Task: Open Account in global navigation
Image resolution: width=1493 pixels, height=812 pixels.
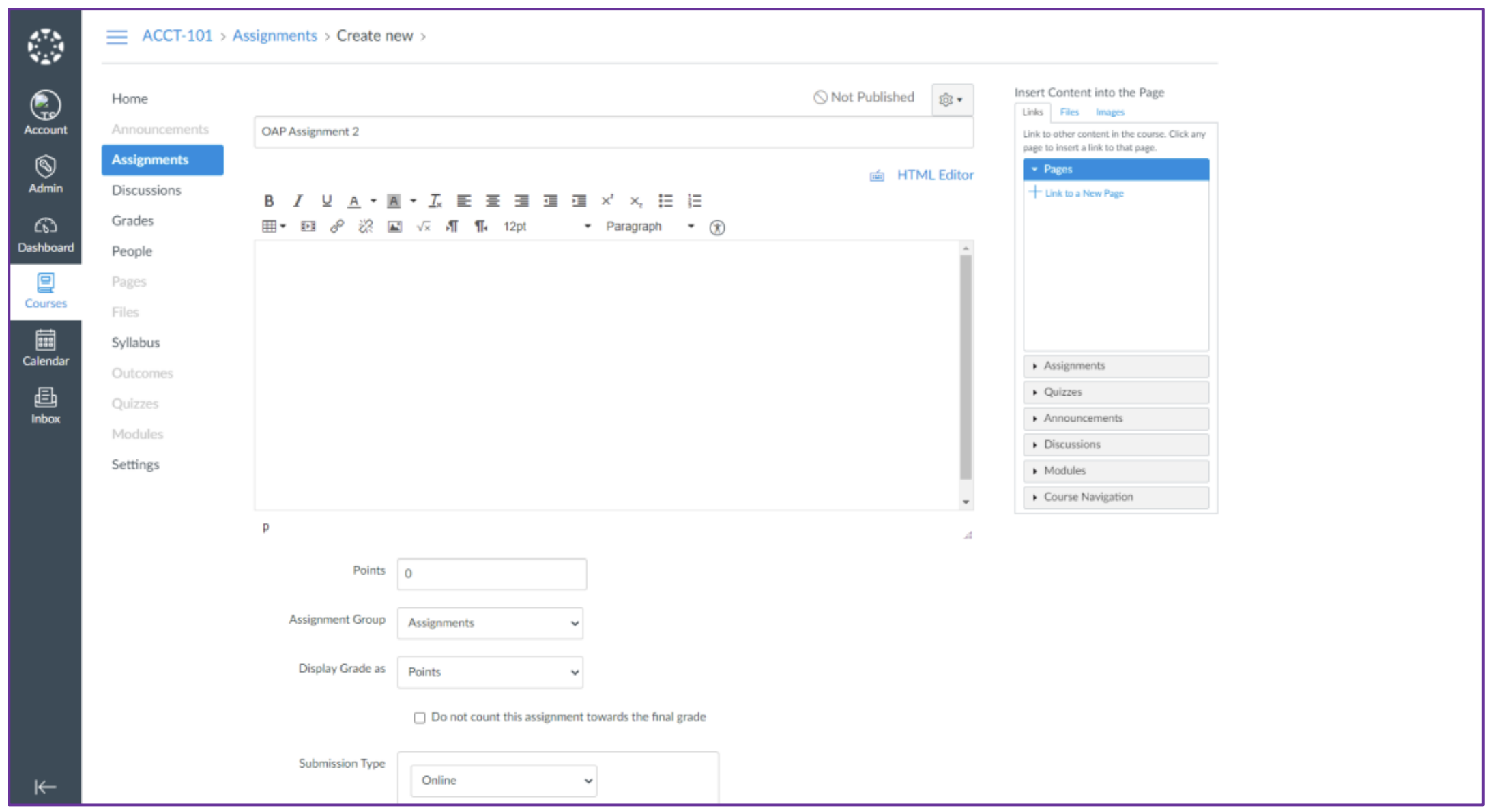Action: click(x=45, y=113)
